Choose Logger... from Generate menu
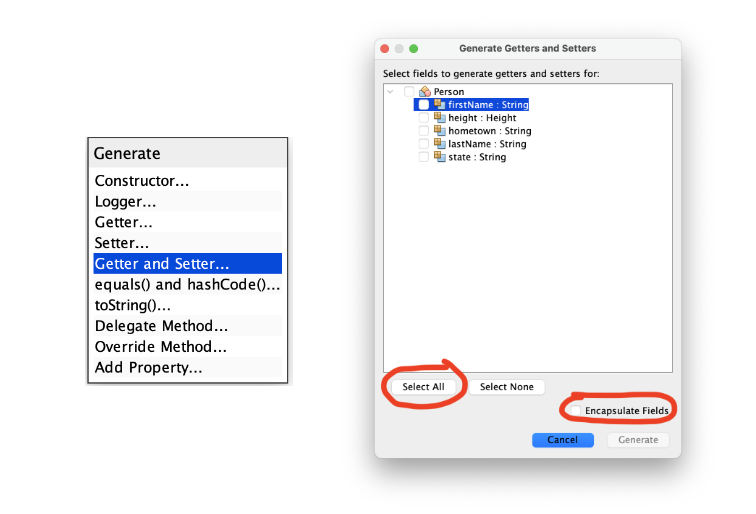756x514 pixels. 188,201
